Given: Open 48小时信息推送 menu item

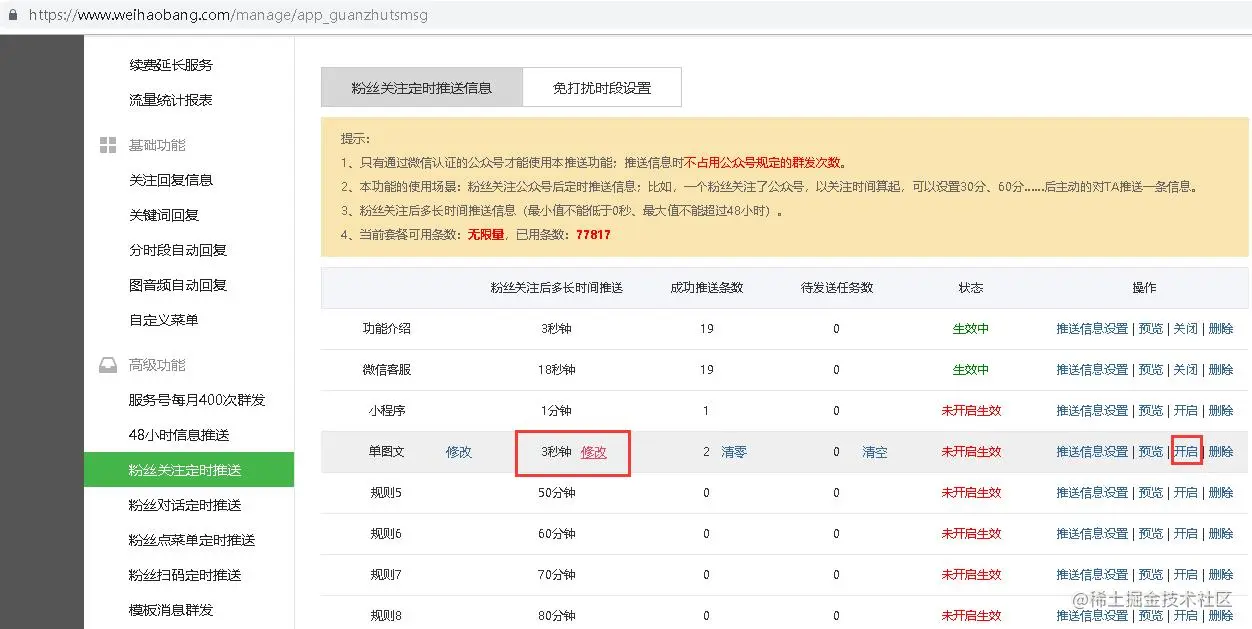Looking at the screenshot, I should 179,435.
